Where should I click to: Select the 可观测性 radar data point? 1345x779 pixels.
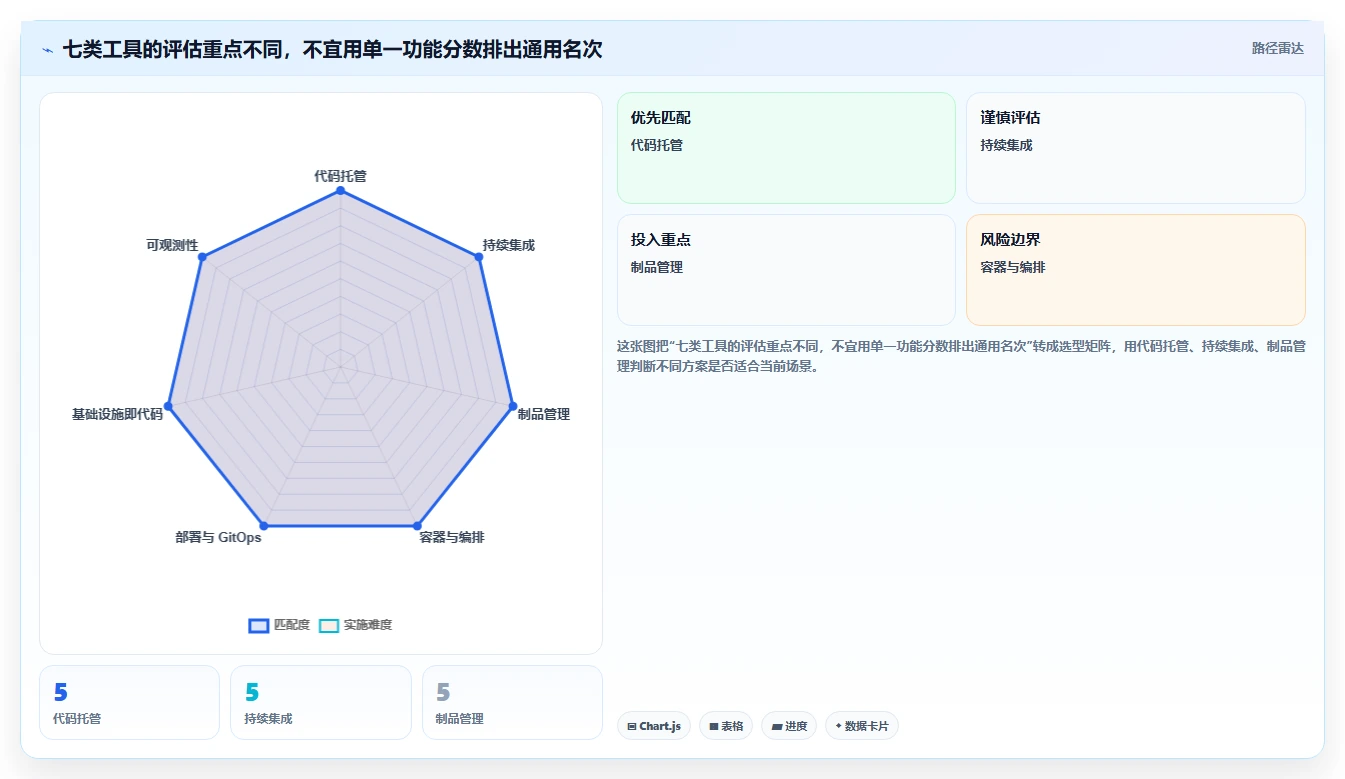click(202, 257)
